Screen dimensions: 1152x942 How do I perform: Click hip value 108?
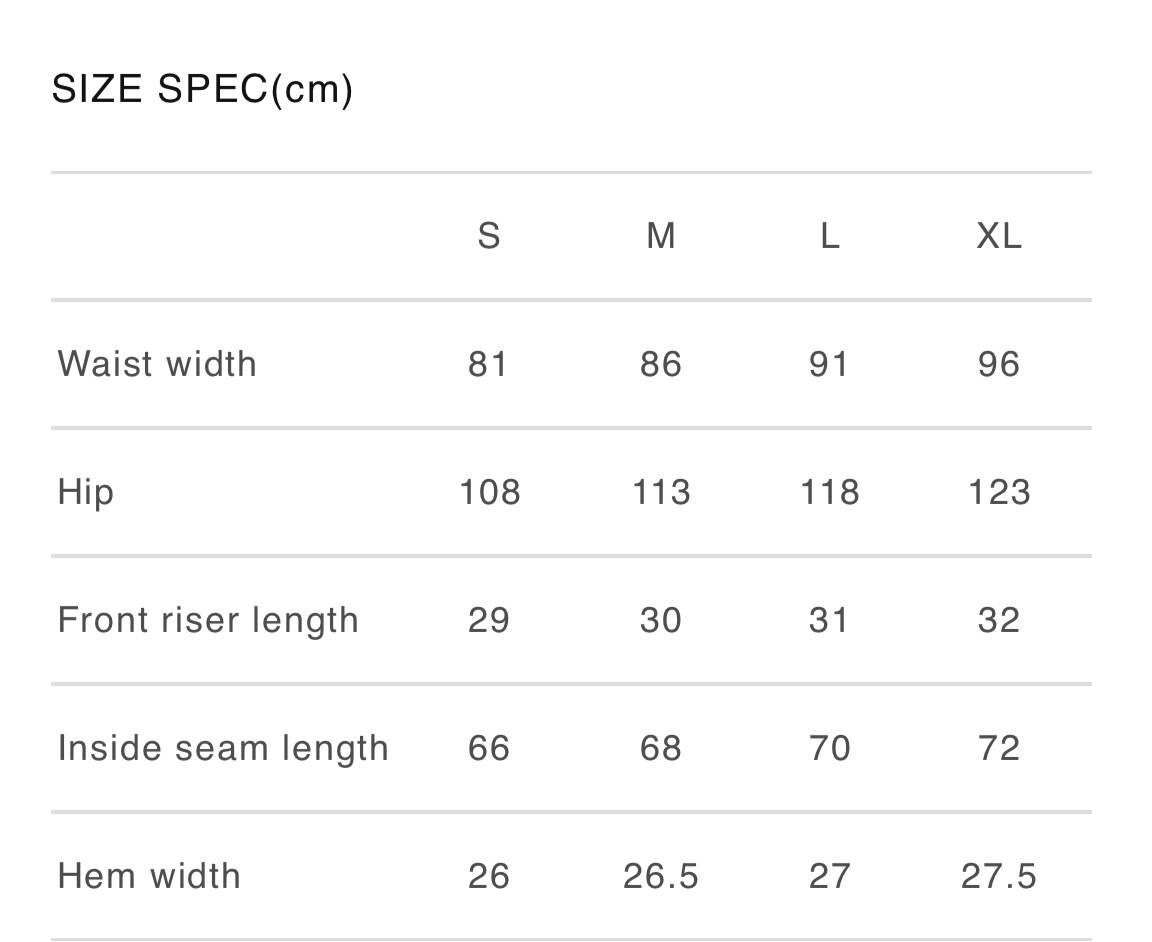click(490, 492)
